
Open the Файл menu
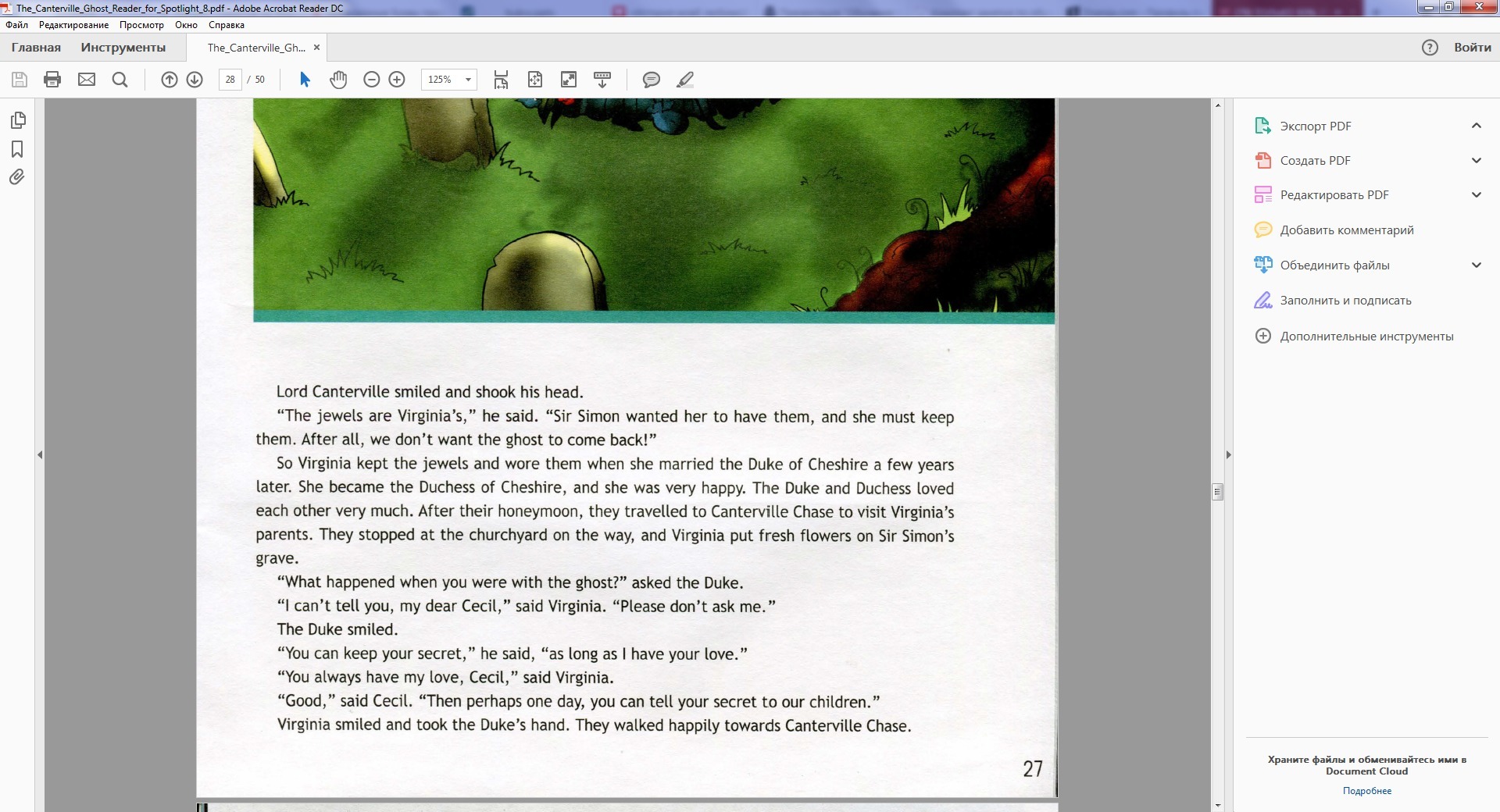(x=16, y=25)
